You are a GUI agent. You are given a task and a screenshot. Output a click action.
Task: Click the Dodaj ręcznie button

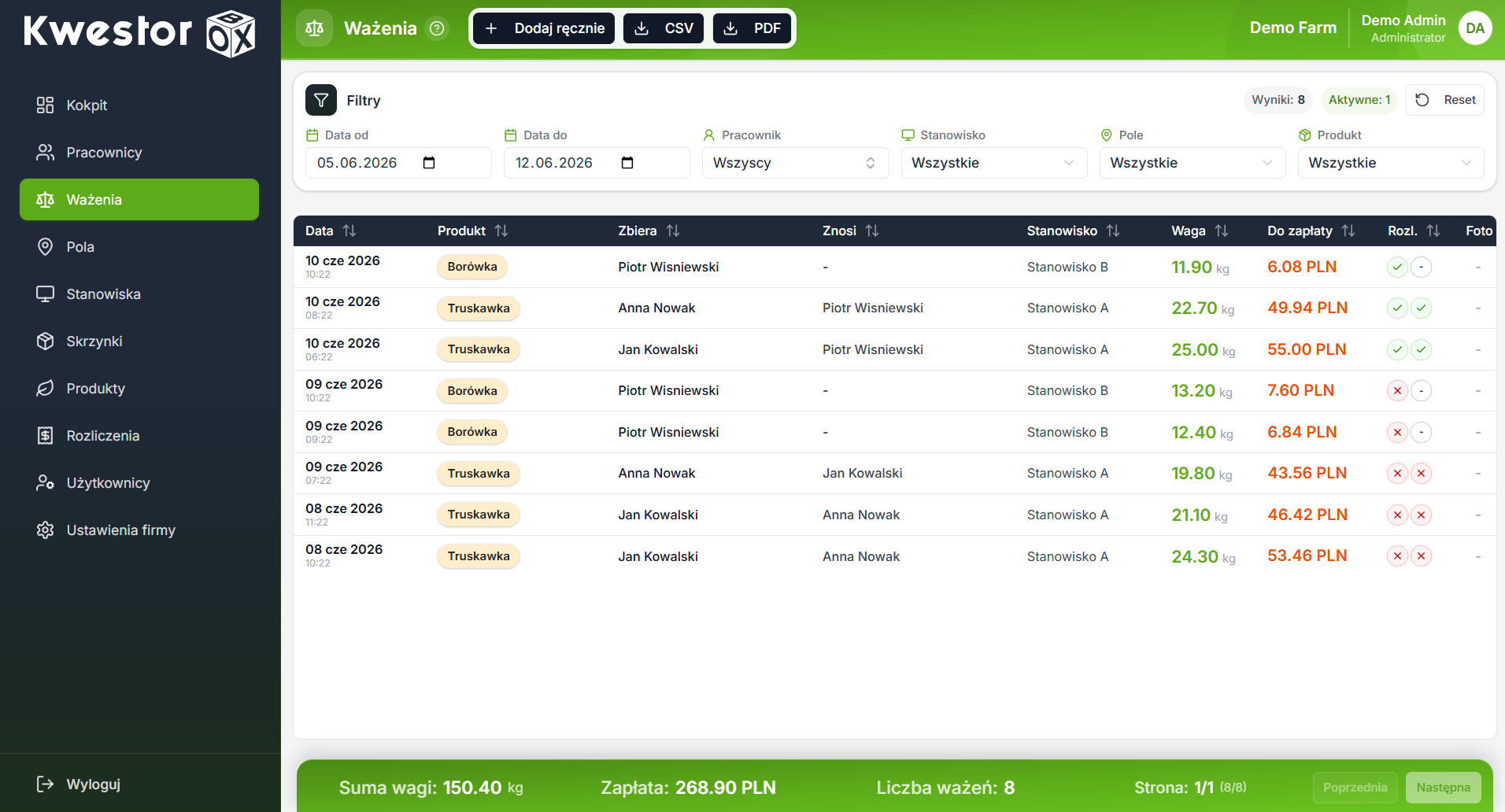coord(544,28)
